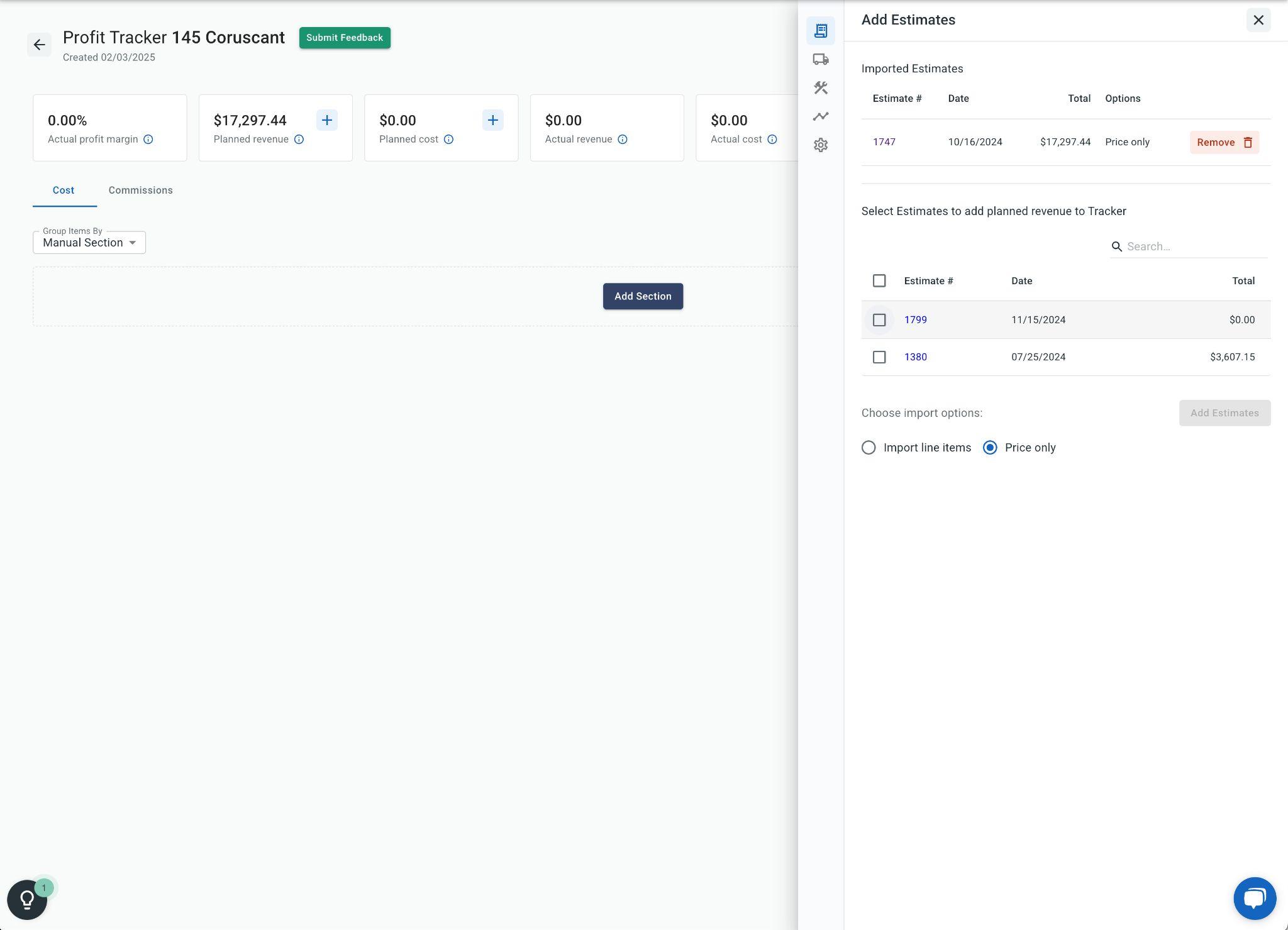
Task: Expand the Group Items By dropdown
Action: click(x=89, y=243)
